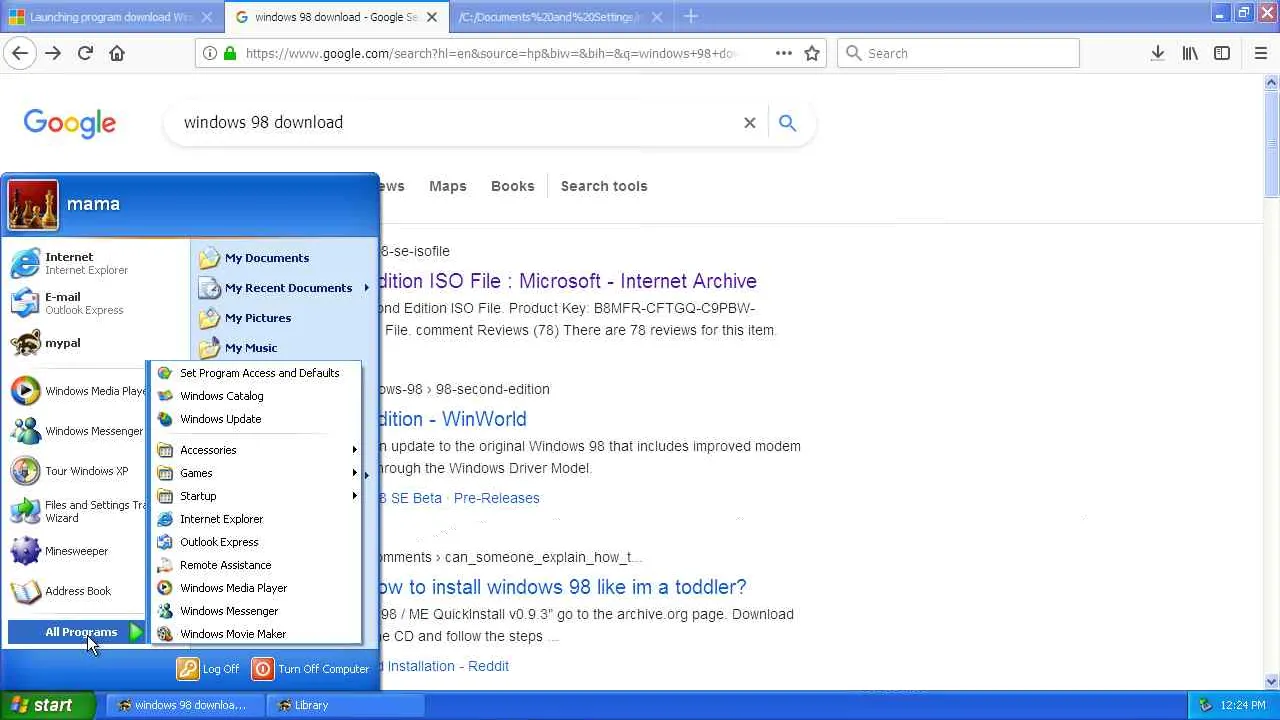Switch to Library taskbar window
Viewport: 1280px width, 720px height.
click(345, 705)
